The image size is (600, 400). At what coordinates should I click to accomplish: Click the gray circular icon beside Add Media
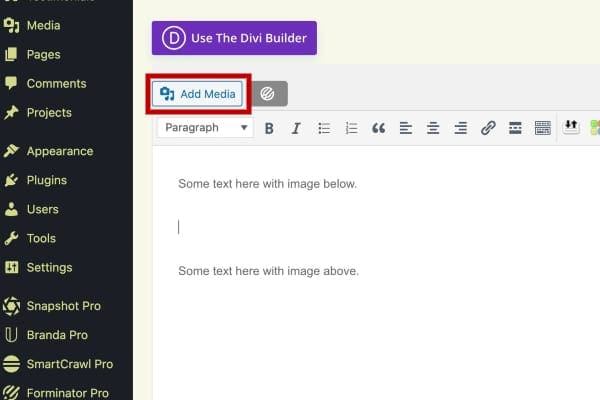tap(268, 94)
